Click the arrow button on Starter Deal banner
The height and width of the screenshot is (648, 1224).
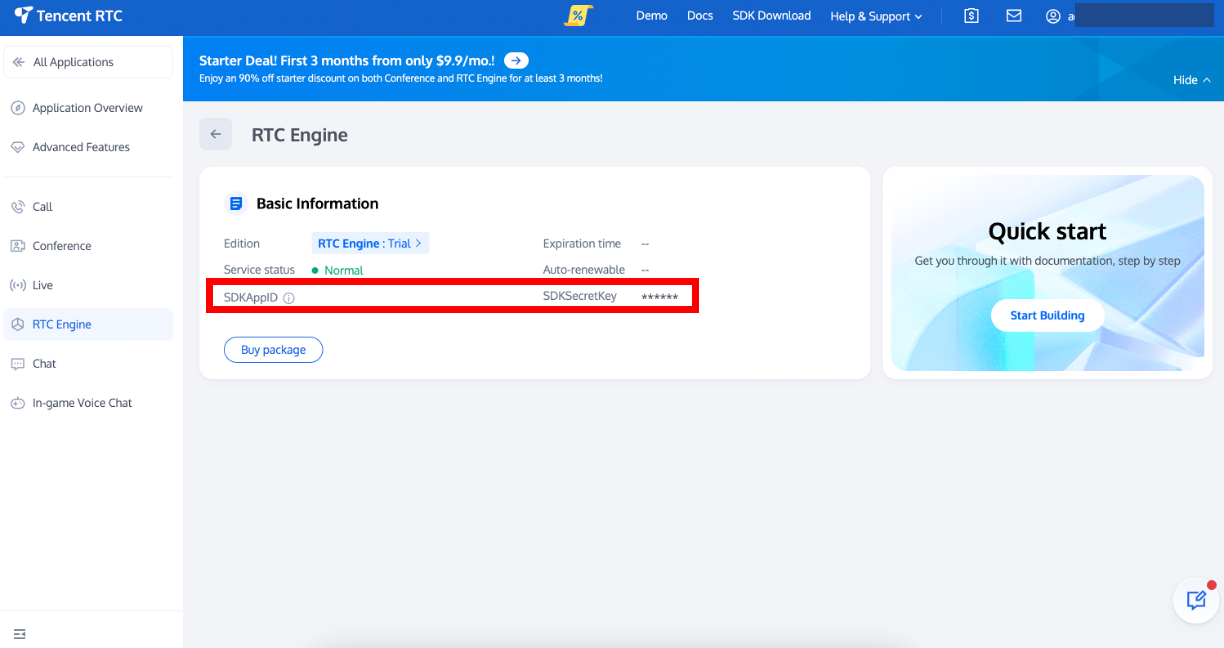point(516,61)
